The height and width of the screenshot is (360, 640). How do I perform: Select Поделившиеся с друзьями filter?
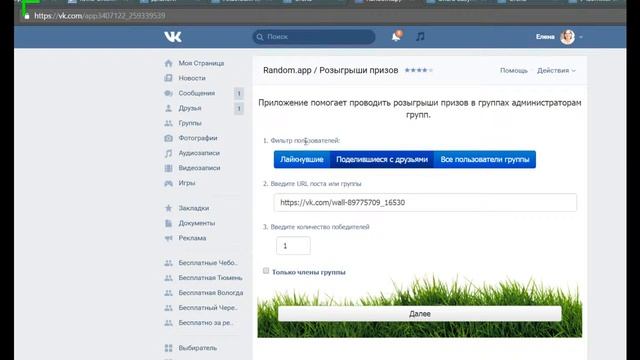tap(382, 160)
